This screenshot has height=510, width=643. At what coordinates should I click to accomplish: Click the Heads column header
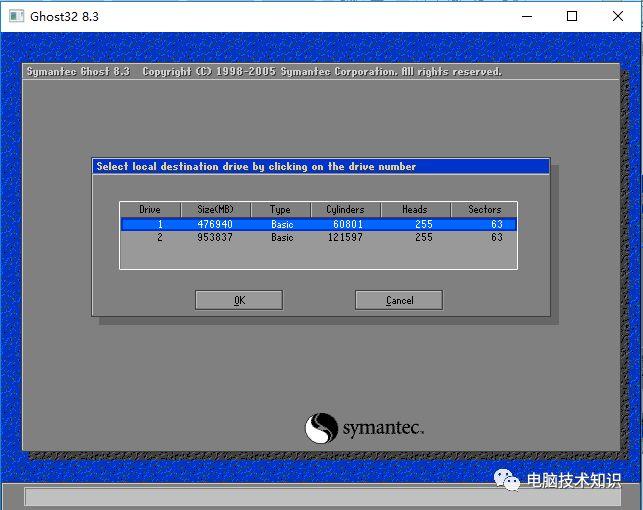coord(415,209)
